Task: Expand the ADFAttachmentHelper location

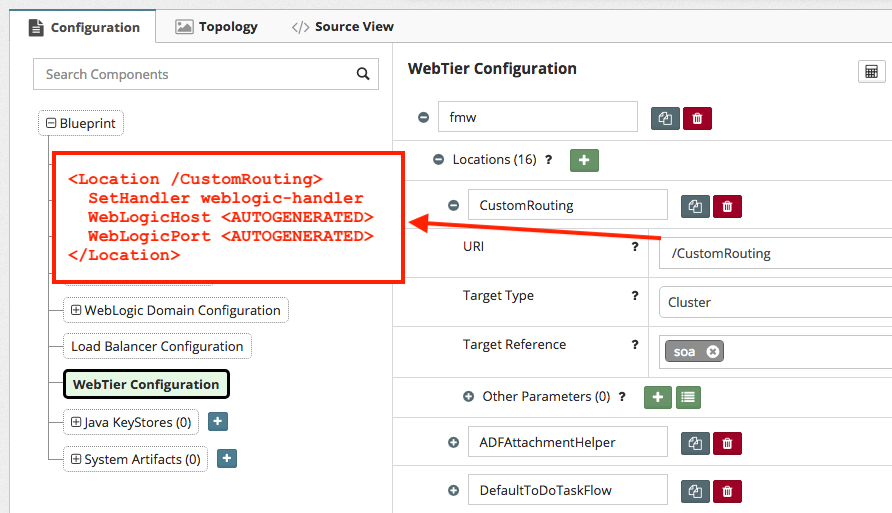Action: pos(453,443)
